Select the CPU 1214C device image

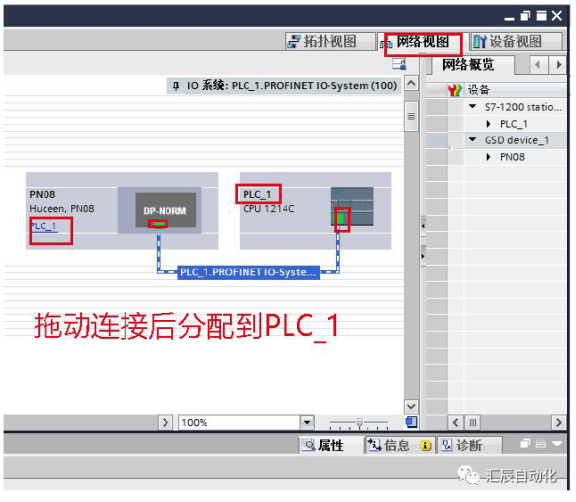(x=352, y=206)
